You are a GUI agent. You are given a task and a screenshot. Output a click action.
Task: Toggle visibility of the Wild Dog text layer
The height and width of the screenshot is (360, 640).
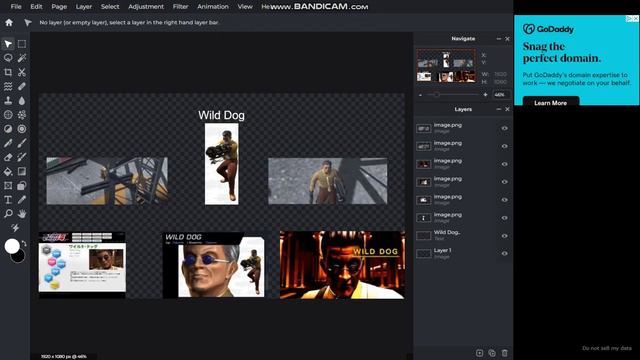pos(504,236)
